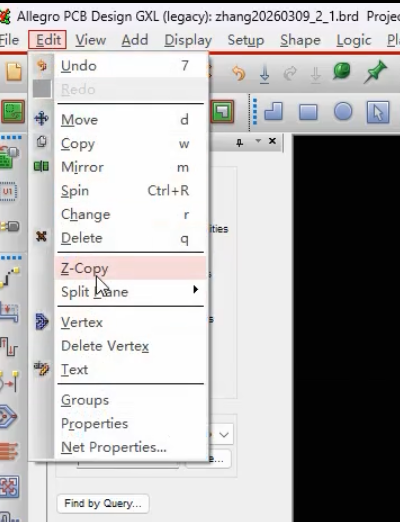Open the panel options dropdown triangle

pos(258,141)
